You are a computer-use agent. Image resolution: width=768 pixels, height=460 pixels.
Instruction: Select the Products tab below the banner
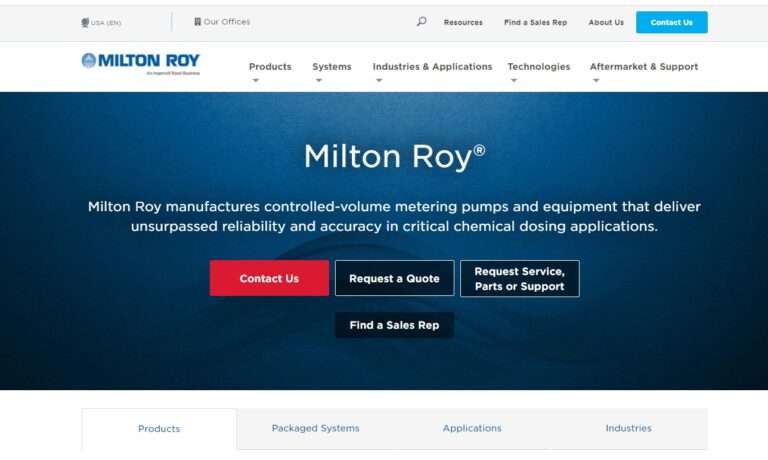(159, 429)
